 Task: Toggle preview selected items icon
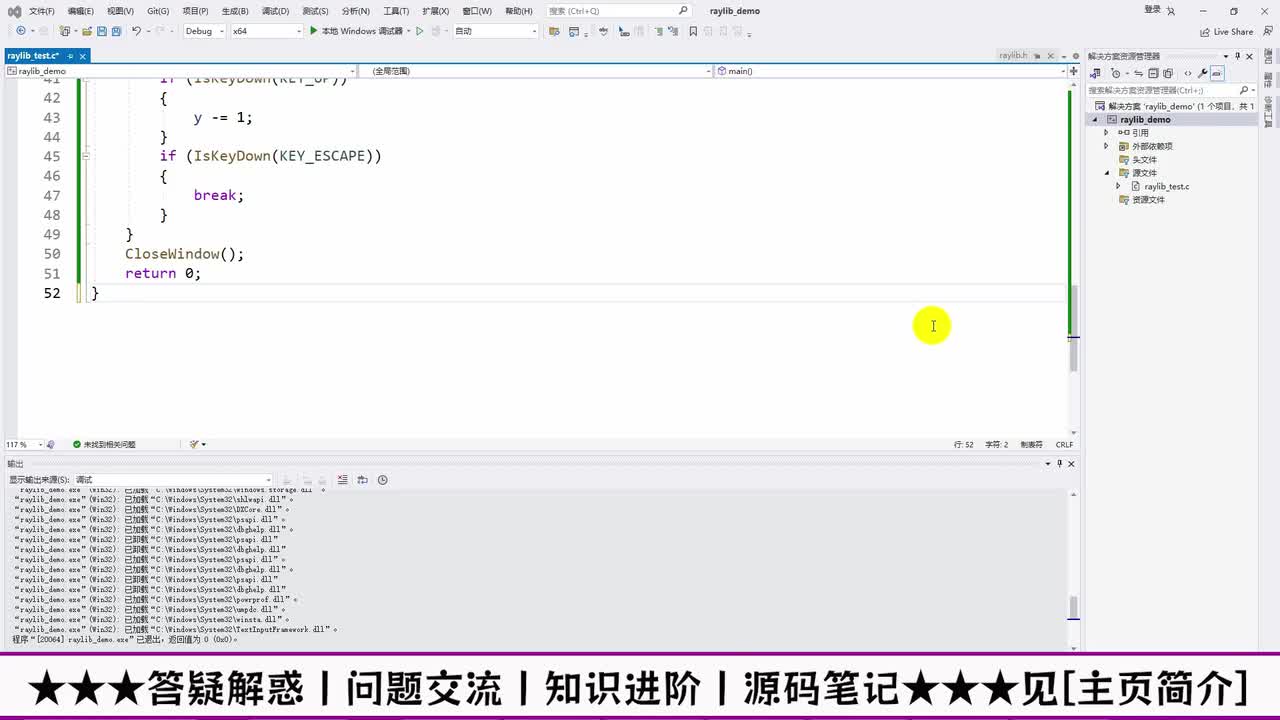coord(1217,73)
